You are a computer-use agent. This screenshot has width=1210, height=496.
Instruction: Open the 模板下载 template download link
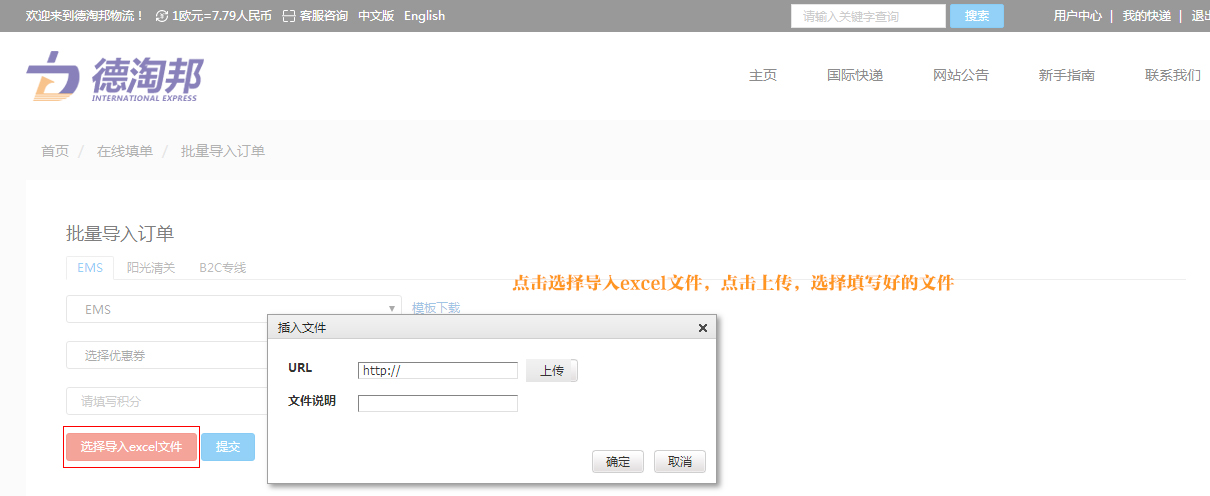point(436,308)
